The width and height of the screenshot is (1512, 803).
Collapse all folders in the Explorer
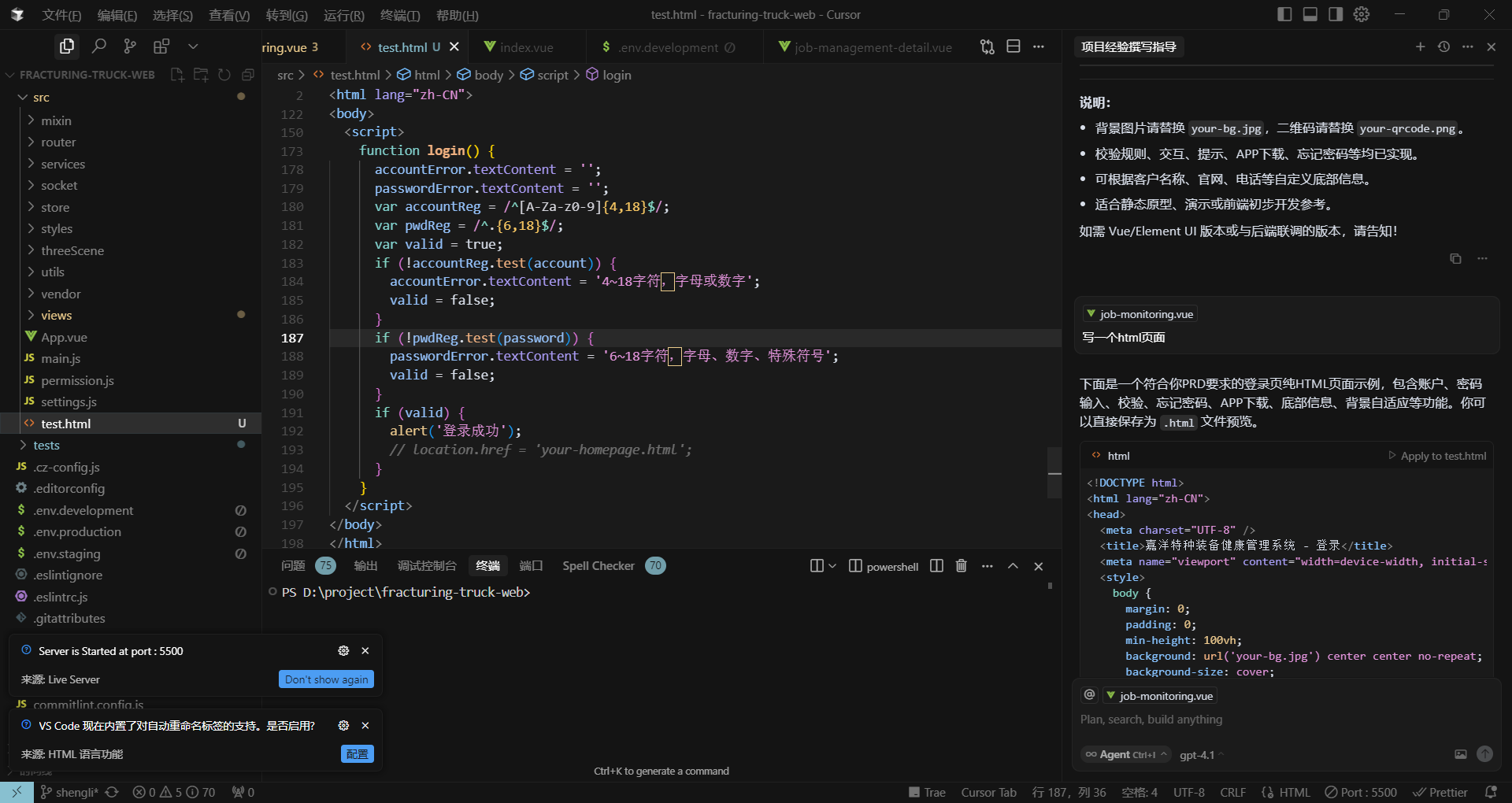248,75
